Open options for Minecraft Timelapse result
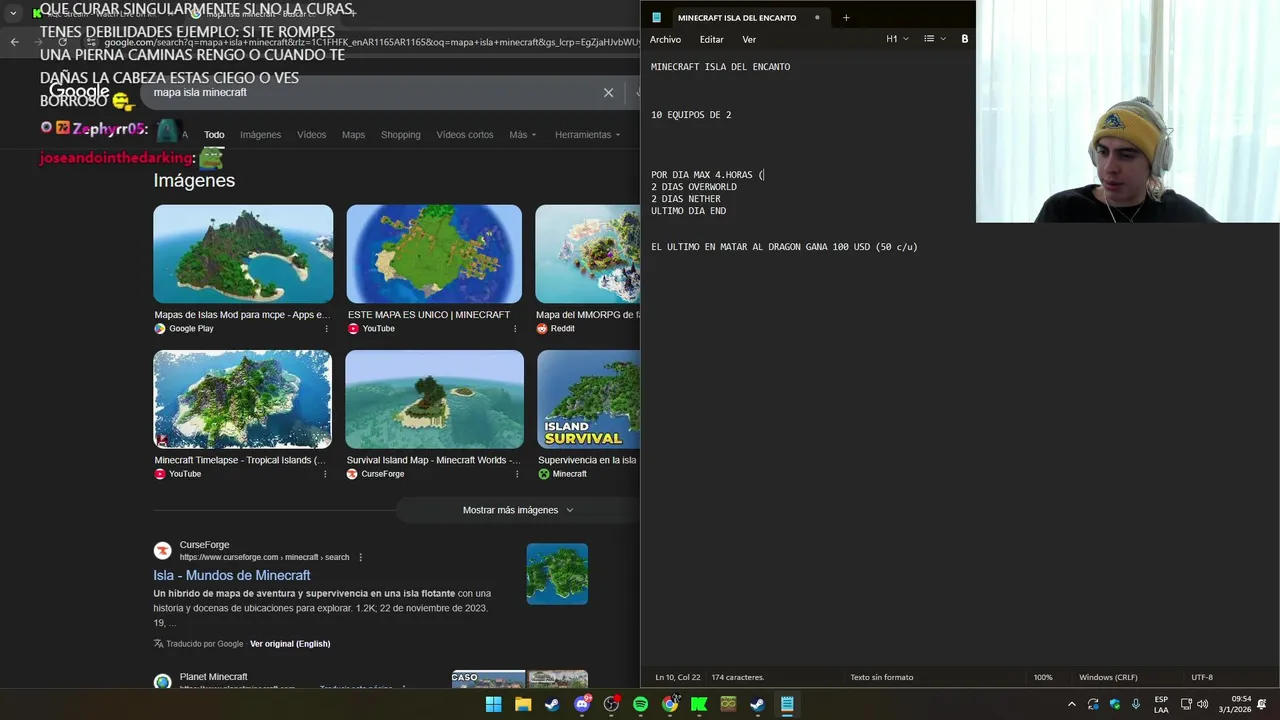This screenshot has width=1280, height=720. [325, 474]
